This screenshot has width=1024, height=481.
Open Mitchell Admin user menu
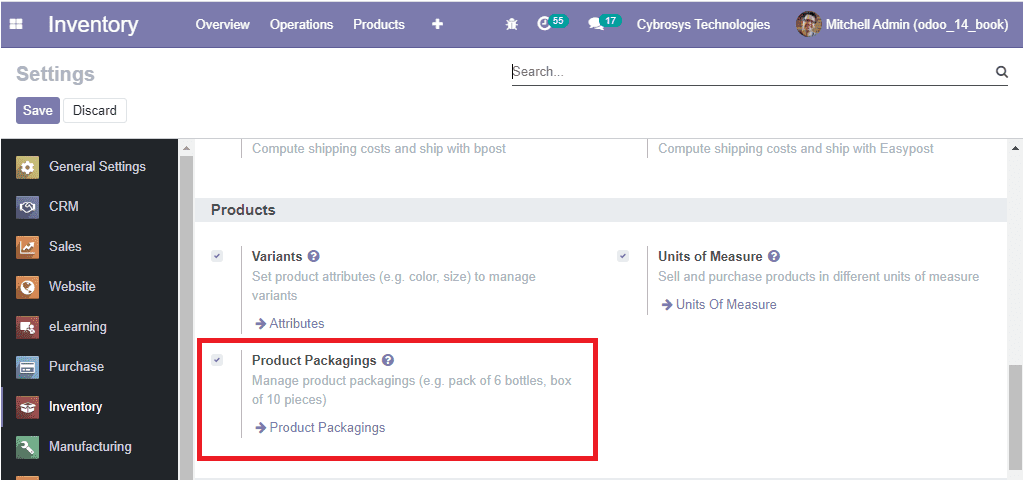tap(903, 24)
